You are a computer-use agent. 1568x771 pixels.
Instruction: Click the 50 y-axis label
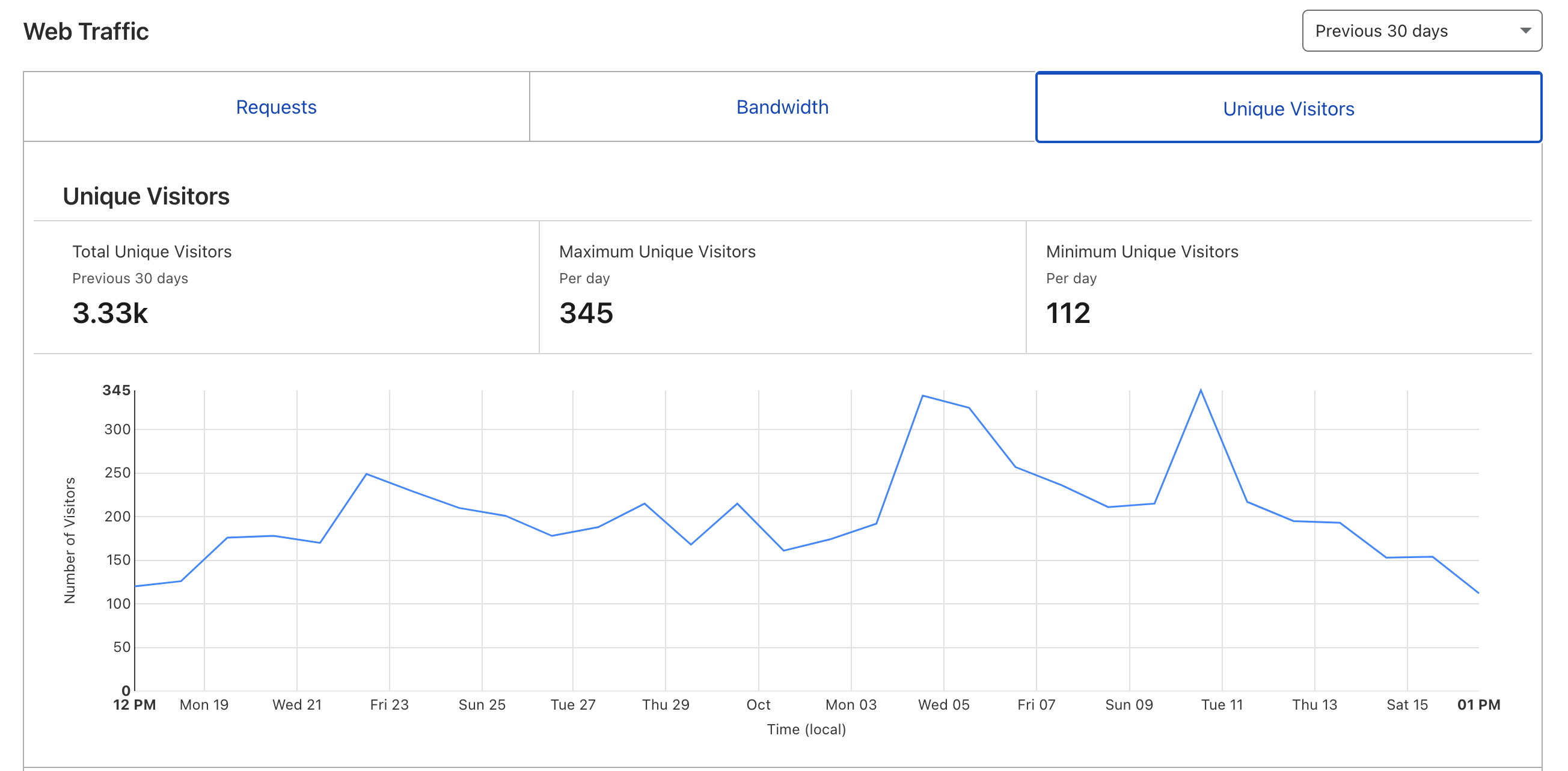pyautogui.click(x=121, y=647)
